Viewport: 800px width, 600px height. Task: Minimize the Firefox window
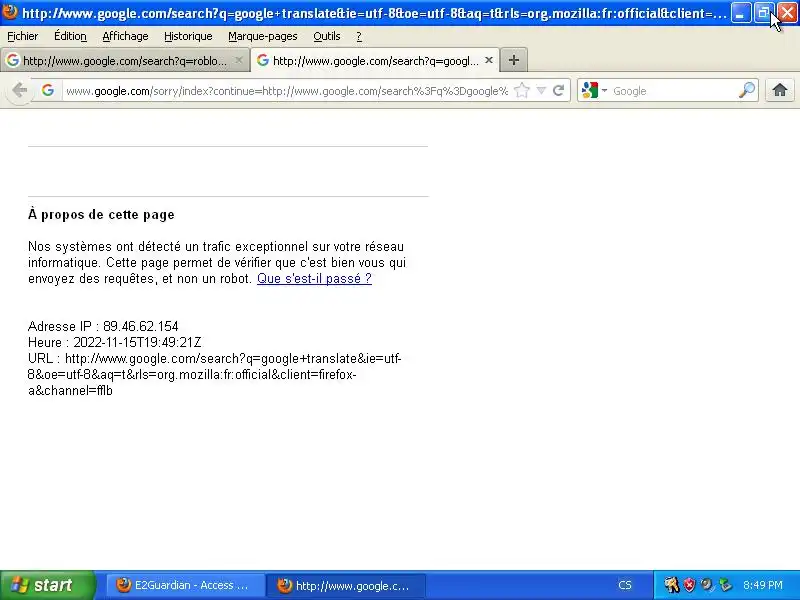[x=741, y=13]
